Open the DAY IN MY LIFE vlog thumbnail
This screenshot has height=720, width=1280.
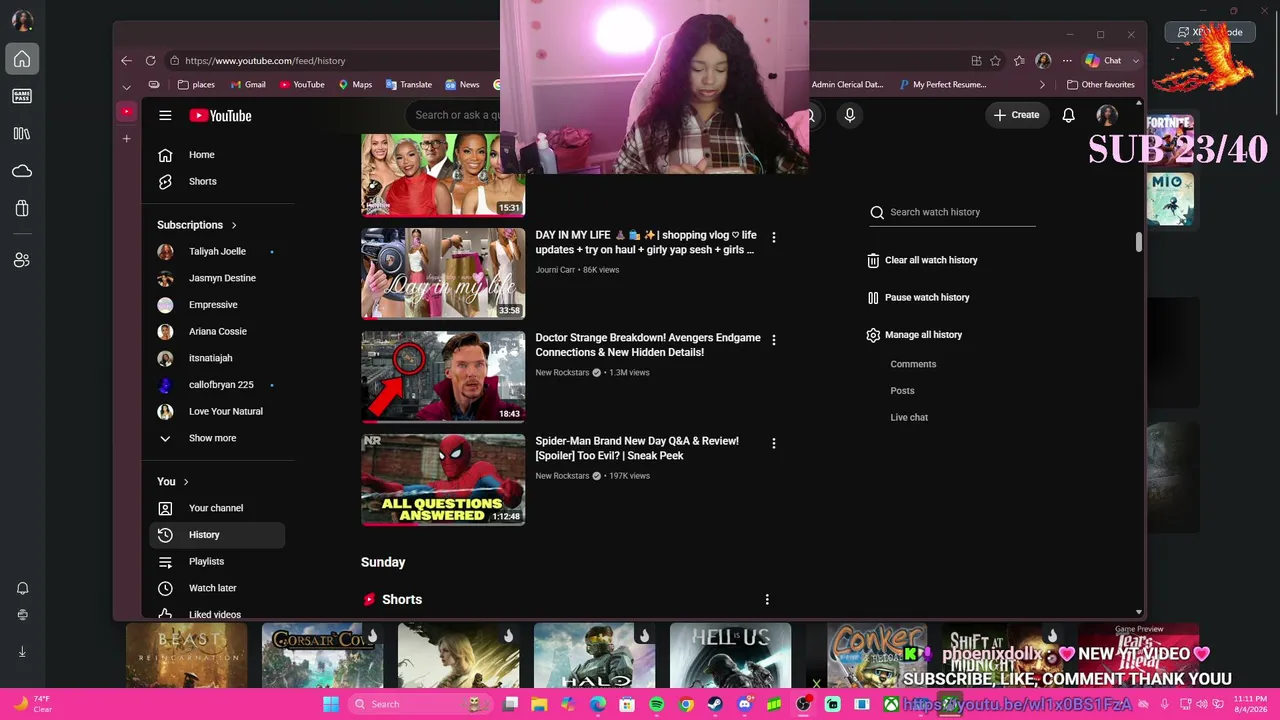coord(443,273)
